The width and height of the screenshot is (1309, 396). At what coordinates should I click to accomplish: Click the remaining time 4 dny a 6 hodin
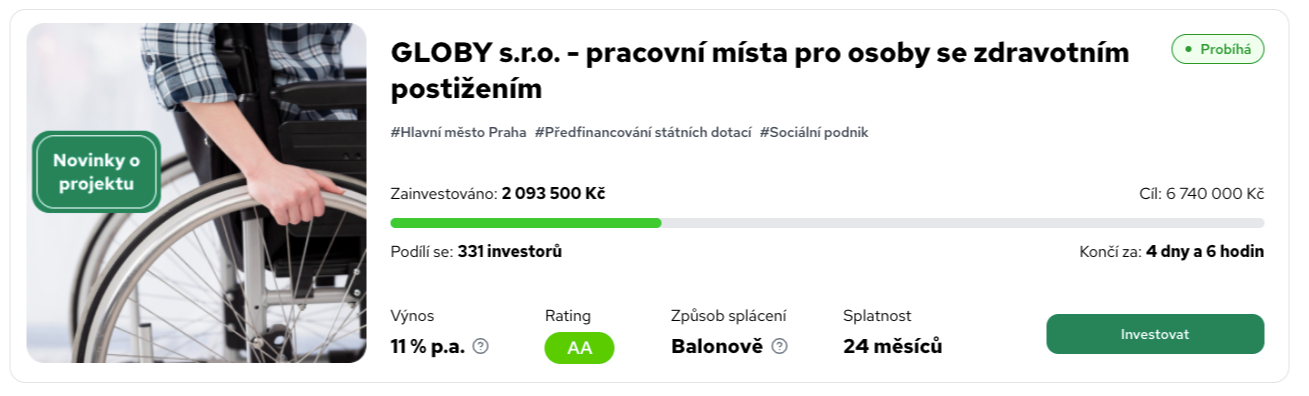[x=1205, y=251]
